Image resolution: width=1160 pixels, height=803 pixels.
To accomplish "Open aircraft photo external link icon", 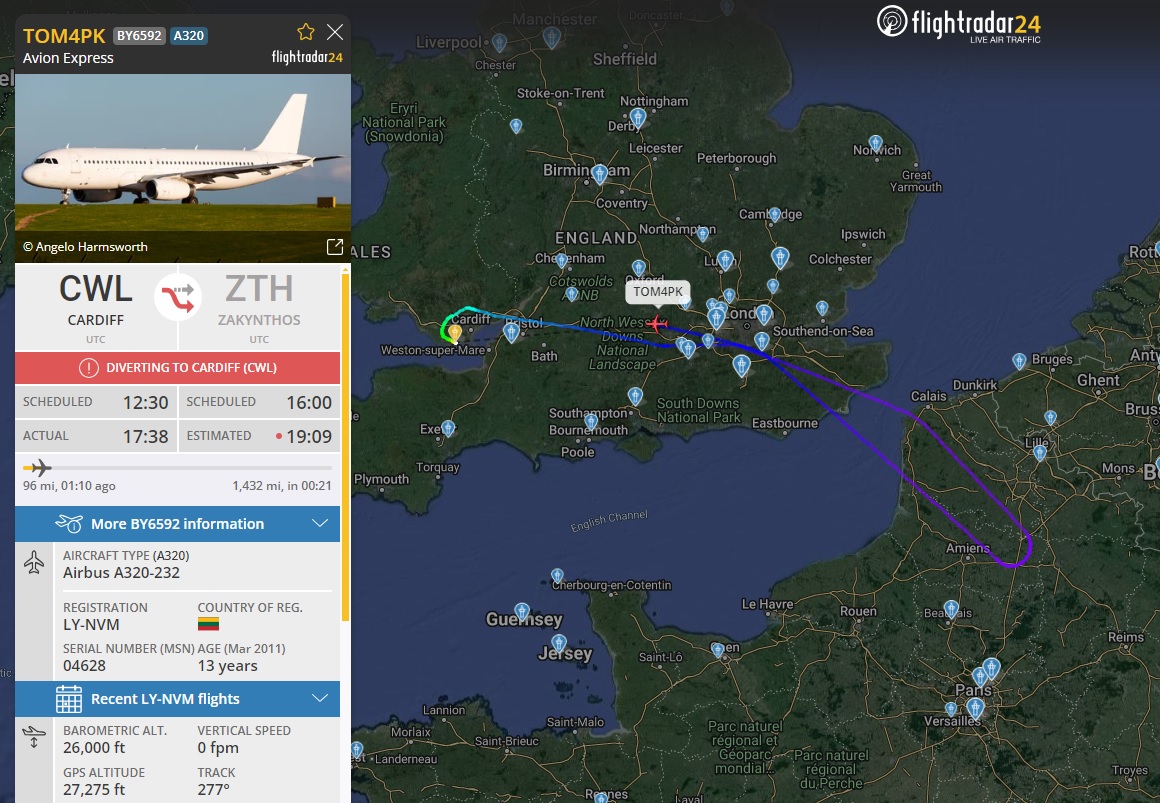I will [x=334, y=247].
